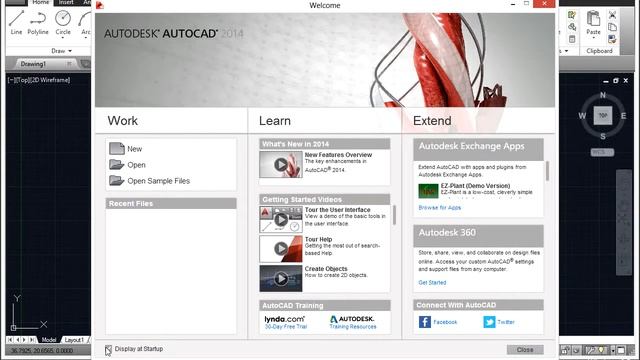The height and width of the screenshot is (360, 640).
Task: Click the E compass direction on ViewCube
Action: click(x=623, y=116)
